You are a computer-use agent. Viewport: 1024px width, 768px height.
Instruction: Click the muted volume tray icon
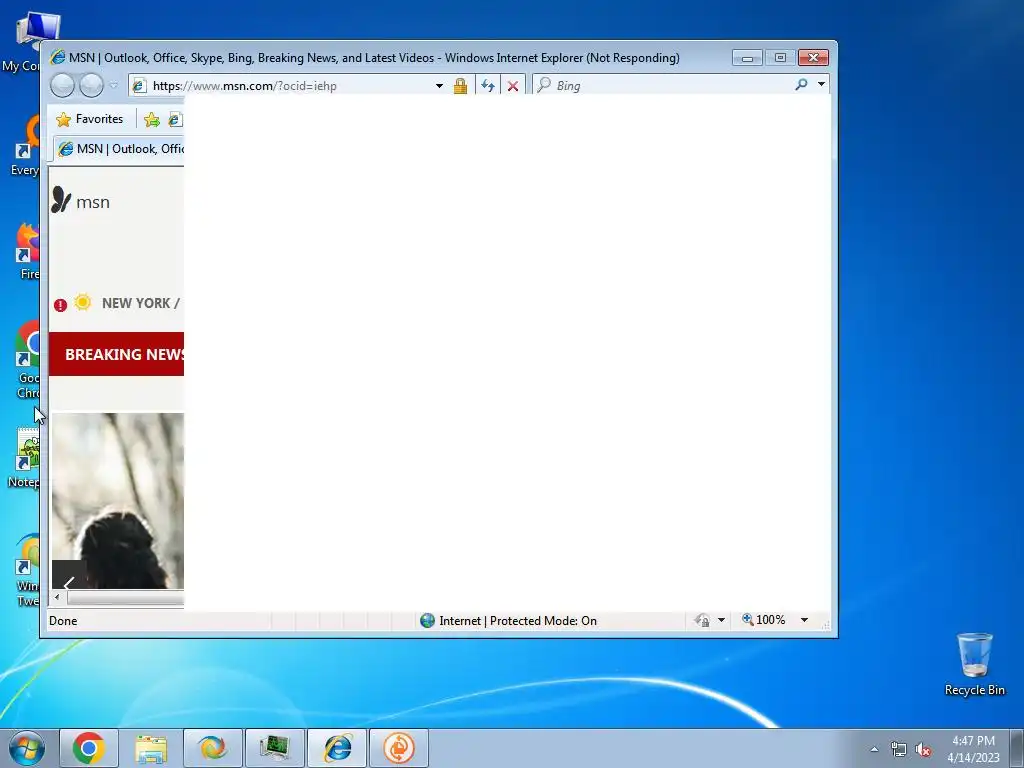(x=923, y=750)
